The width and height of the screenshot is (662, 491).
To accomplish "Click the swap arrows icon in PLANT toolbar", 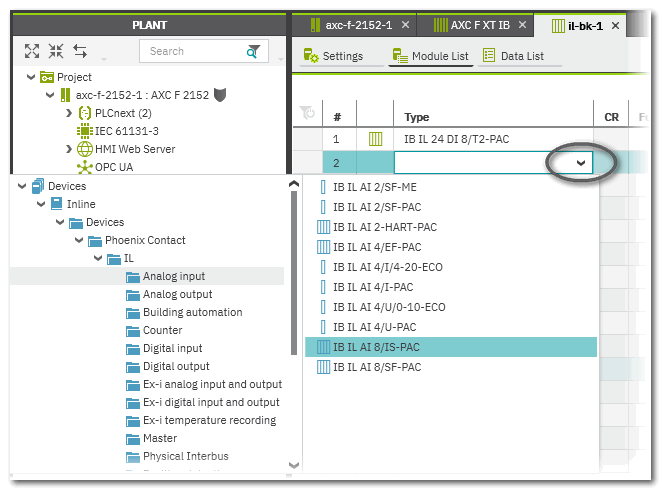I will (x=80, y=51).
